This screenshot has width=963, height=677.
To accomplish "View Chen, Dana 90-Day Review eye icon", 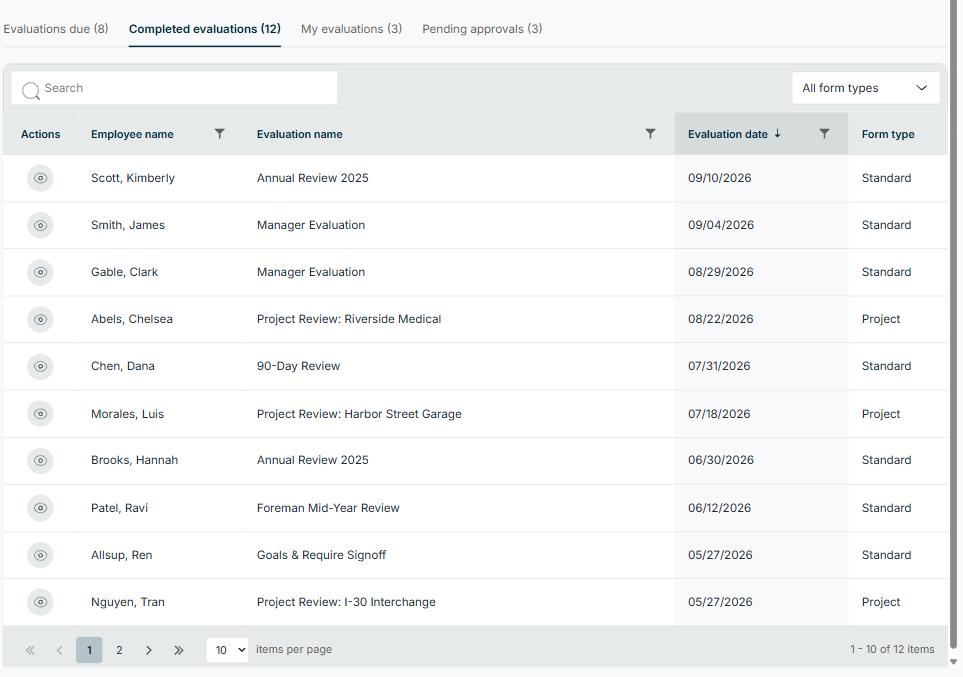I will point(40,366).
